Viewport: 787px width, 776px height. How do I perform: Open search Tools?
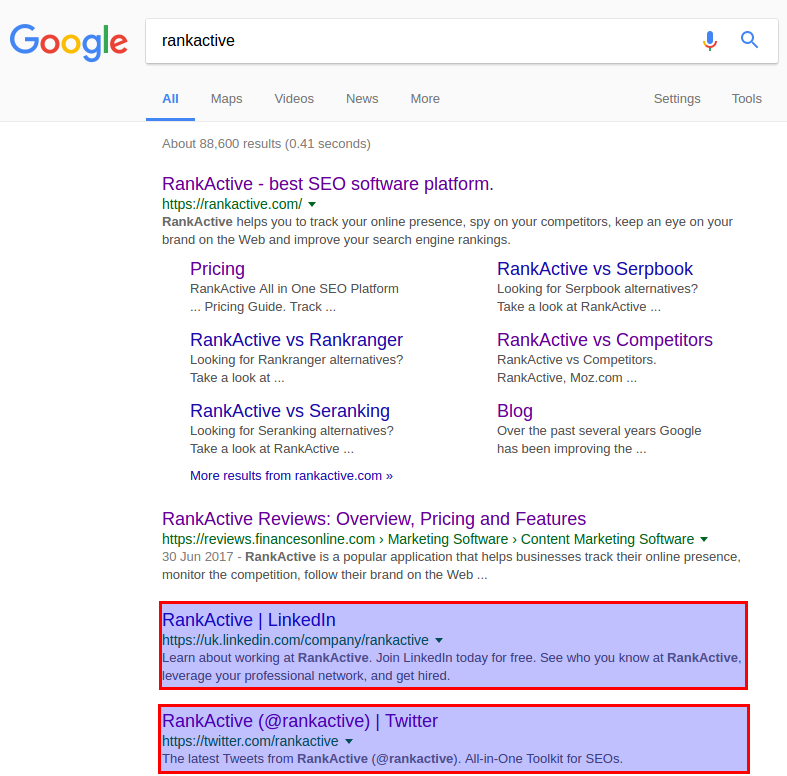(746, 99)
